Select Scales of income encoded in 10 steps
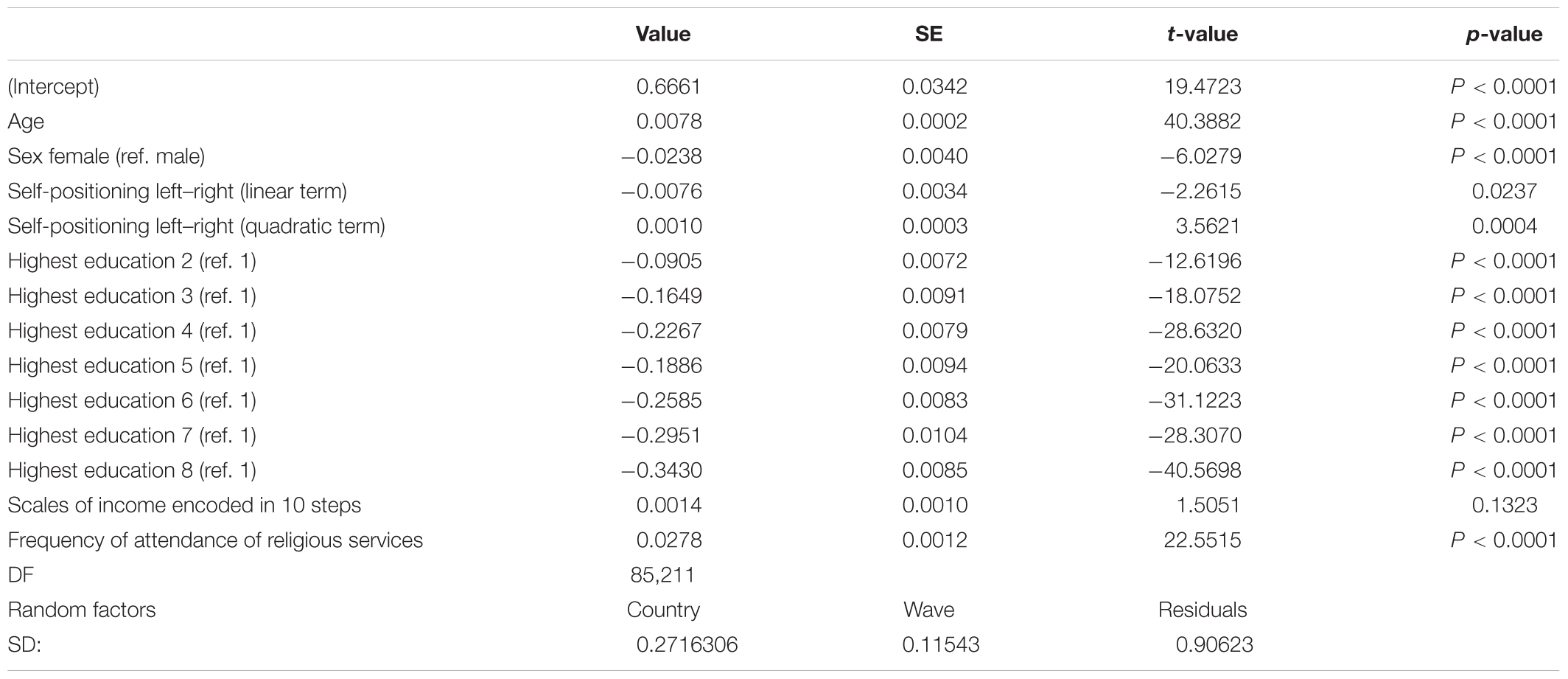Viewport: 1568px width, 679px height. point(184,505)
